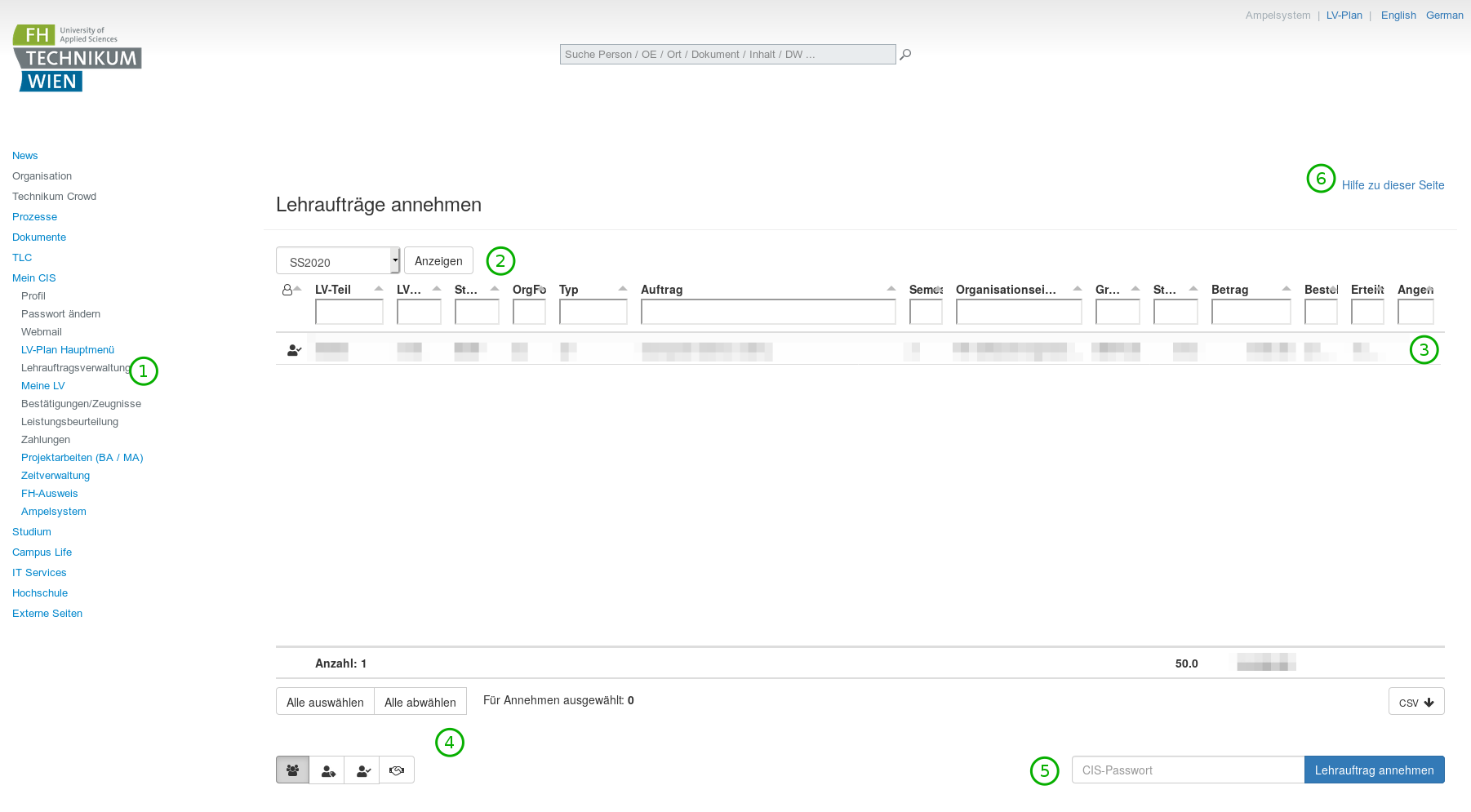Click the user-with-checkmark filter icon
Screen dimensions: 1471x812
pos(362,770)
